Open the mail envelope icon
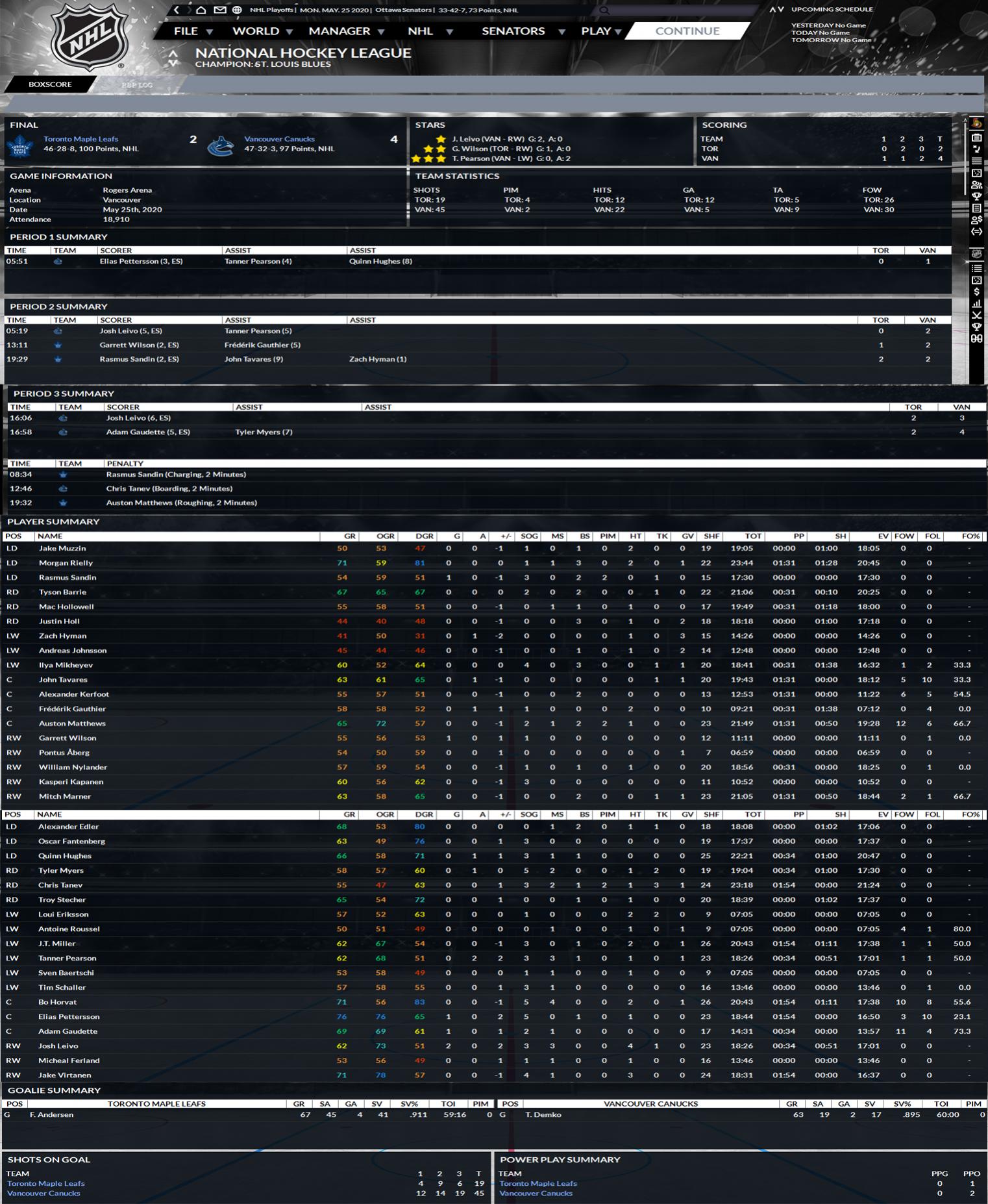 220,10
